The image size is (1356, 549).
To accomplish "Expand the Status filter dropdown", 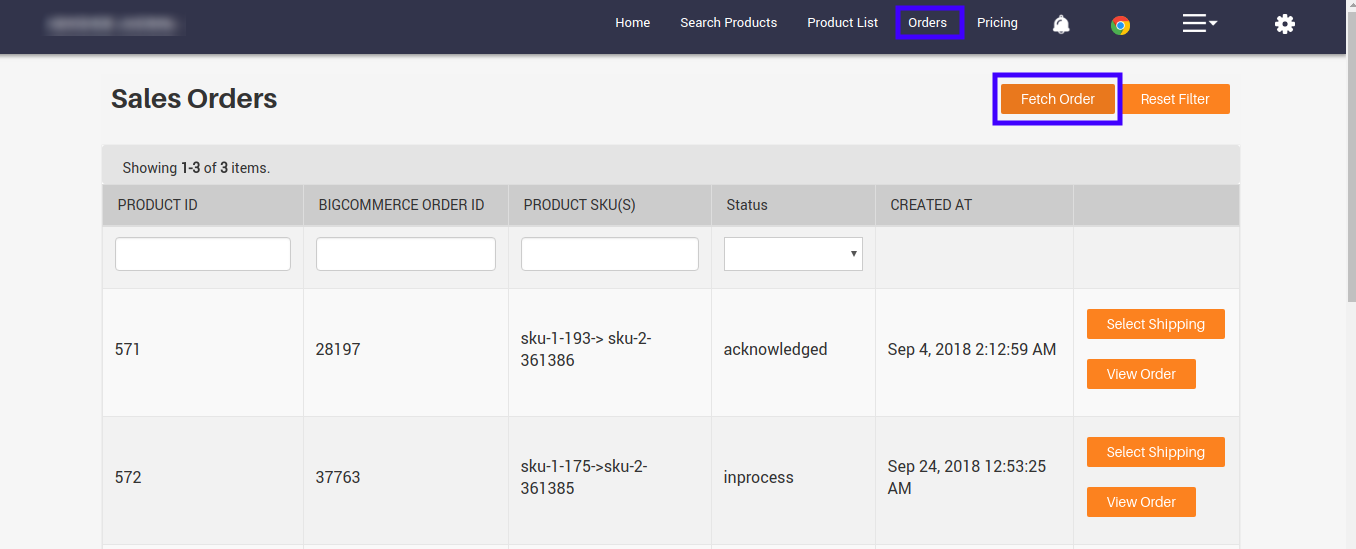I will 793,254.
